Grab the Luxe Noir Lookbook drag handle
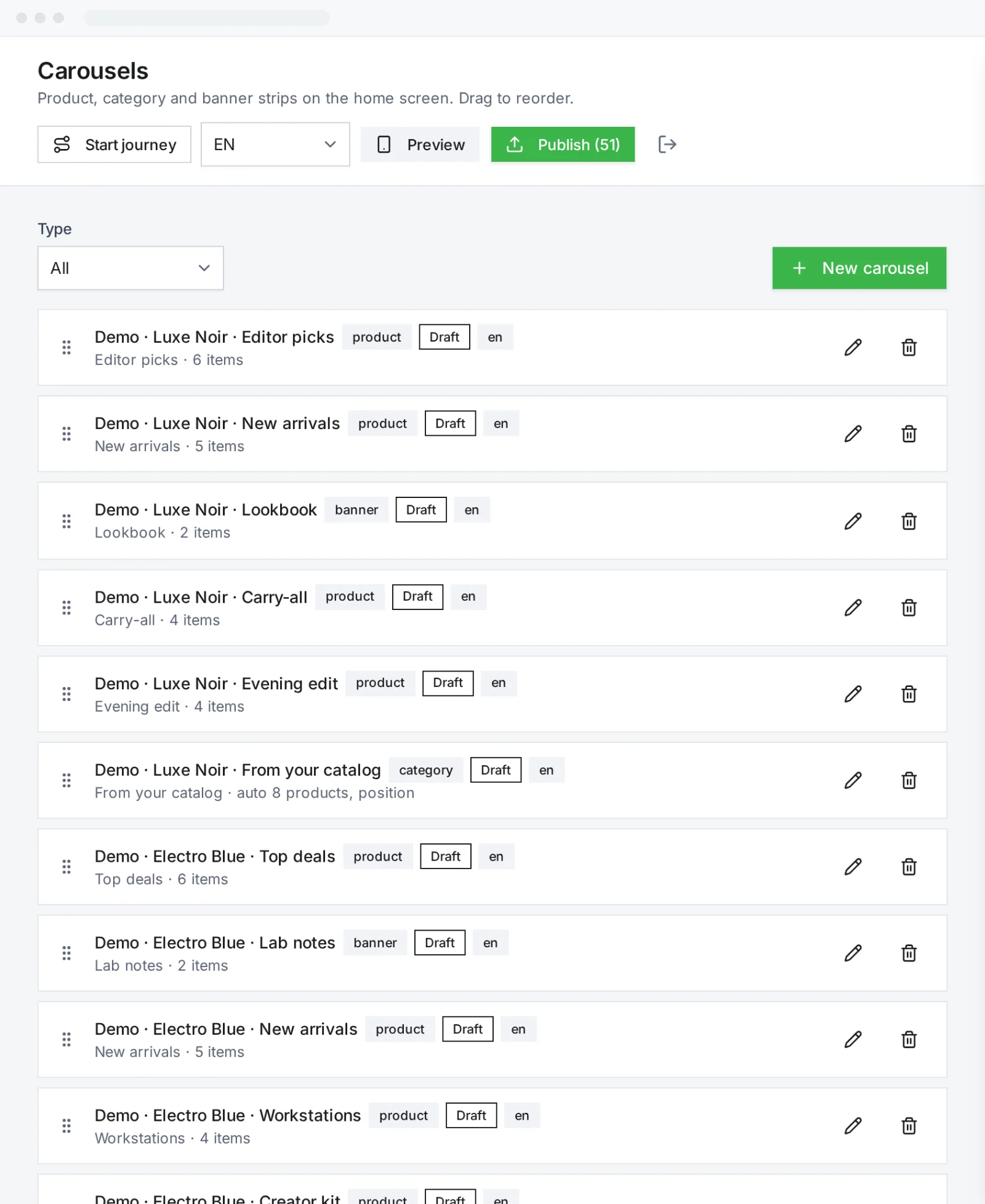The width and height of the screenshot is (985, 1204). coord(66,521)
